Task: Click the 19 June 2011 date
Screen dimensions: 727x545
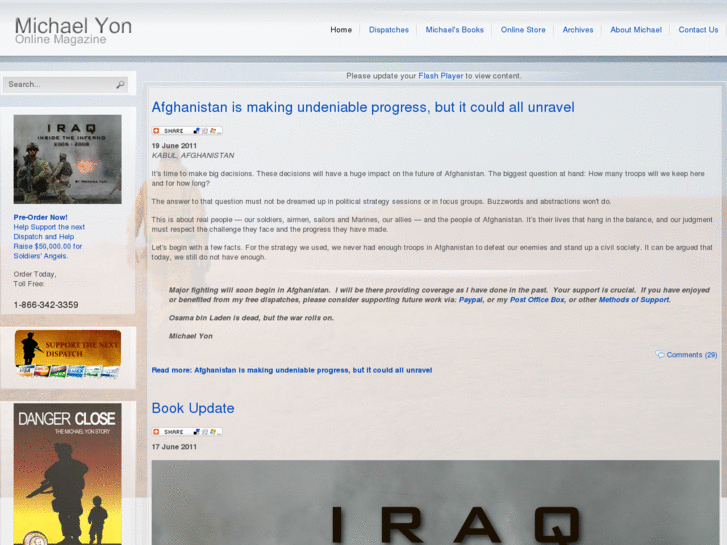Action: tap(174, 146)
